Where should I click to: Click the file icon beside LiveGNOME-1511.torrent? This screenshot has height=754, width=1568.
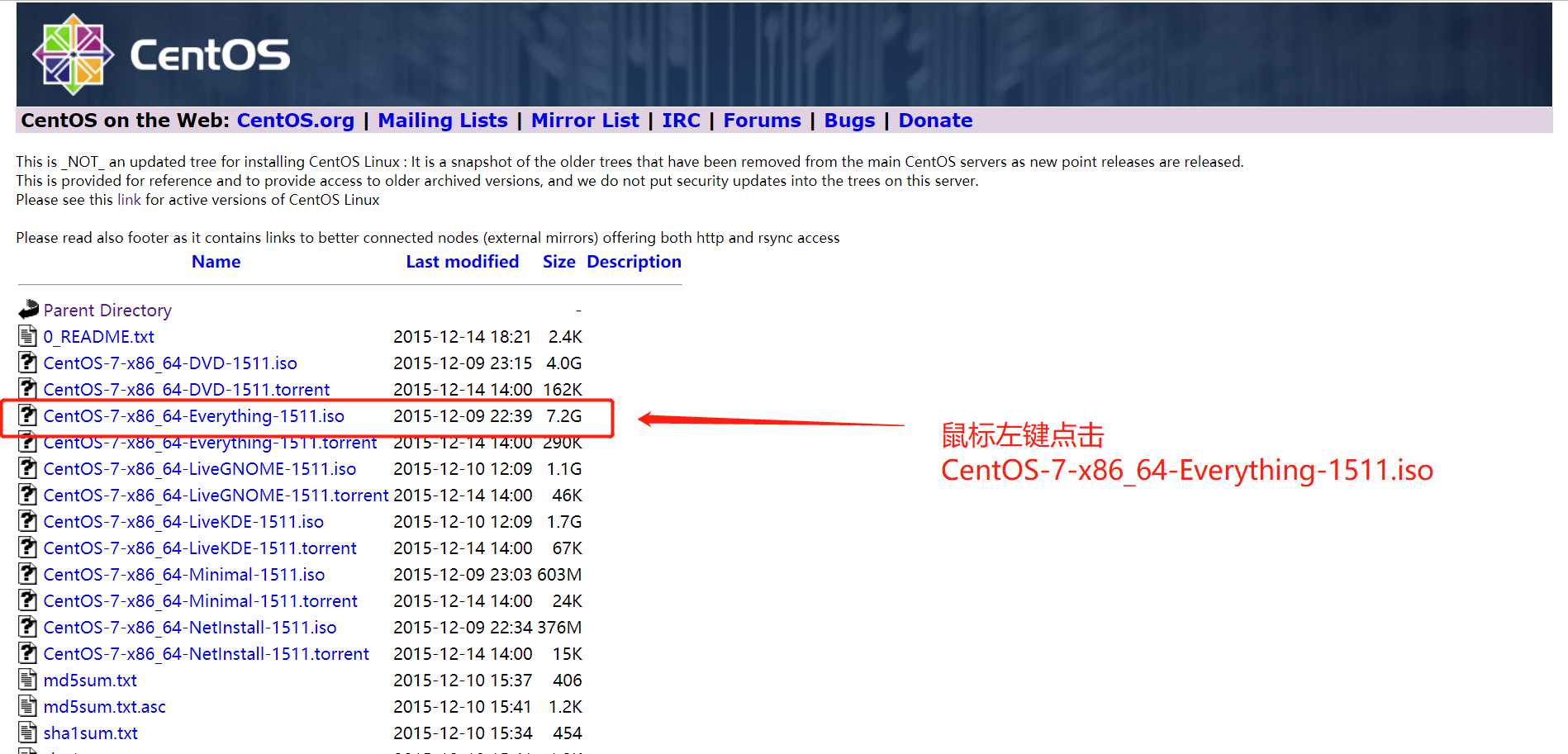click(x=28, y=495)
